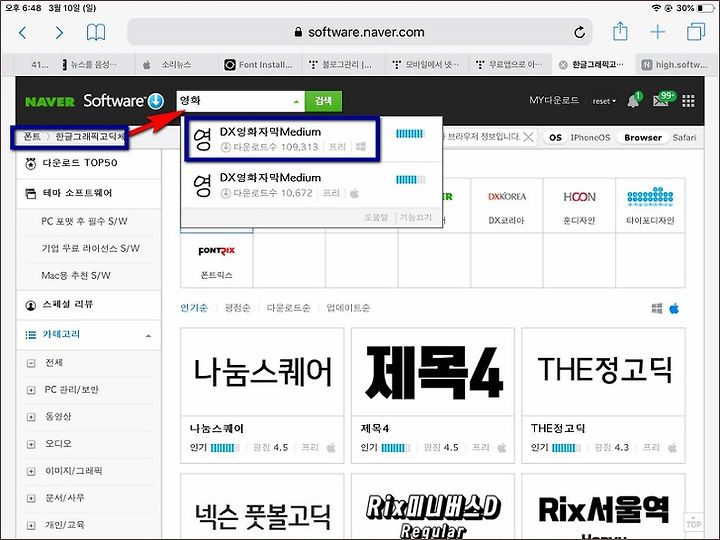Click 도움말 in suggestion footer
The height and width of the screenshot is (540, 720).
pyautogui.click(x=376, y=217)
